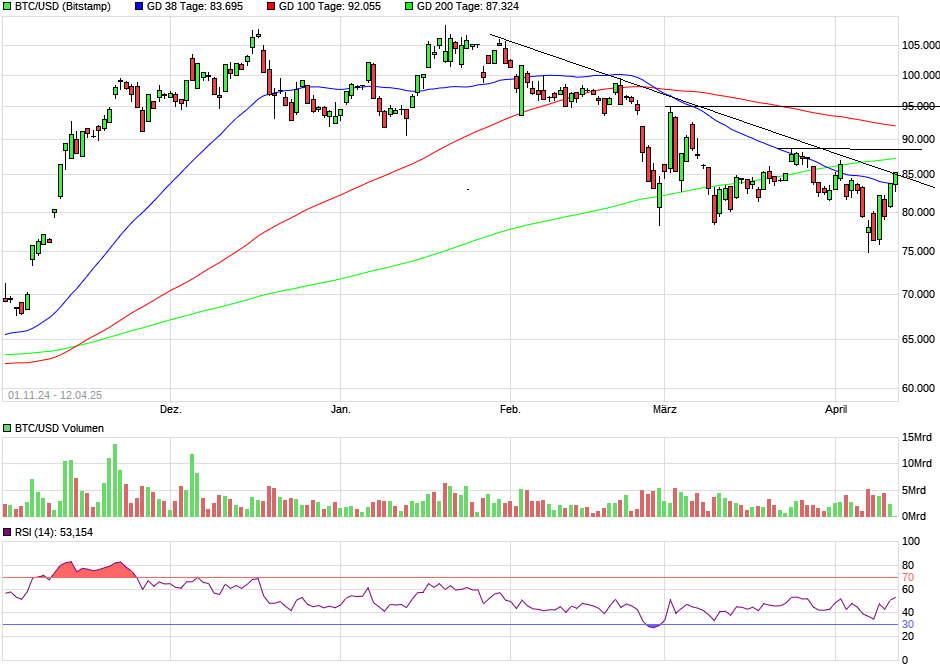Click the 60.000 price axis label

(918, 388)
